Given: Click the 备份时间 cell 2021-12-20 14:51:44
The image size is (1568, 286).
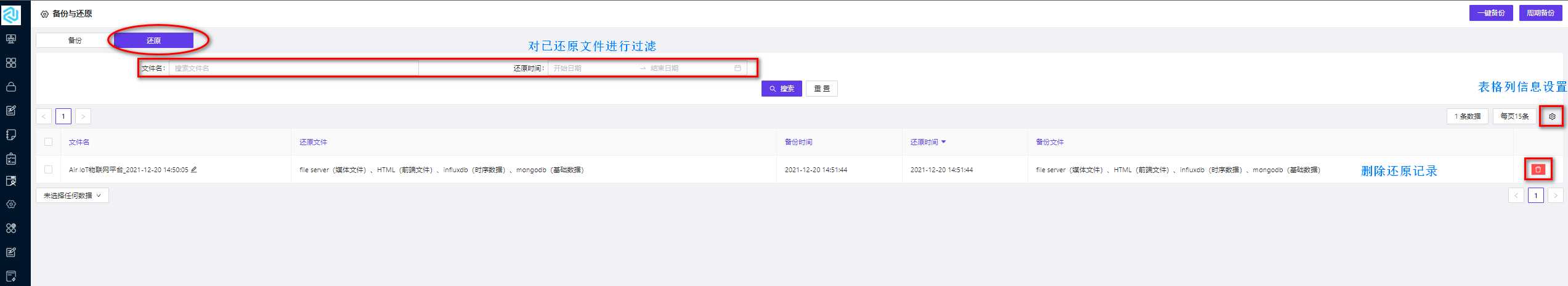Looking at the screenshot, I should [816, 170].
